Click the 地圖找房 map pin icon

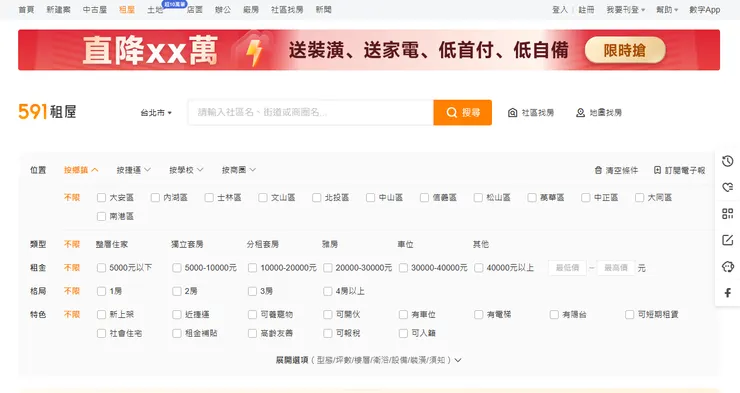pyautogui.click(x=580, y=113)
